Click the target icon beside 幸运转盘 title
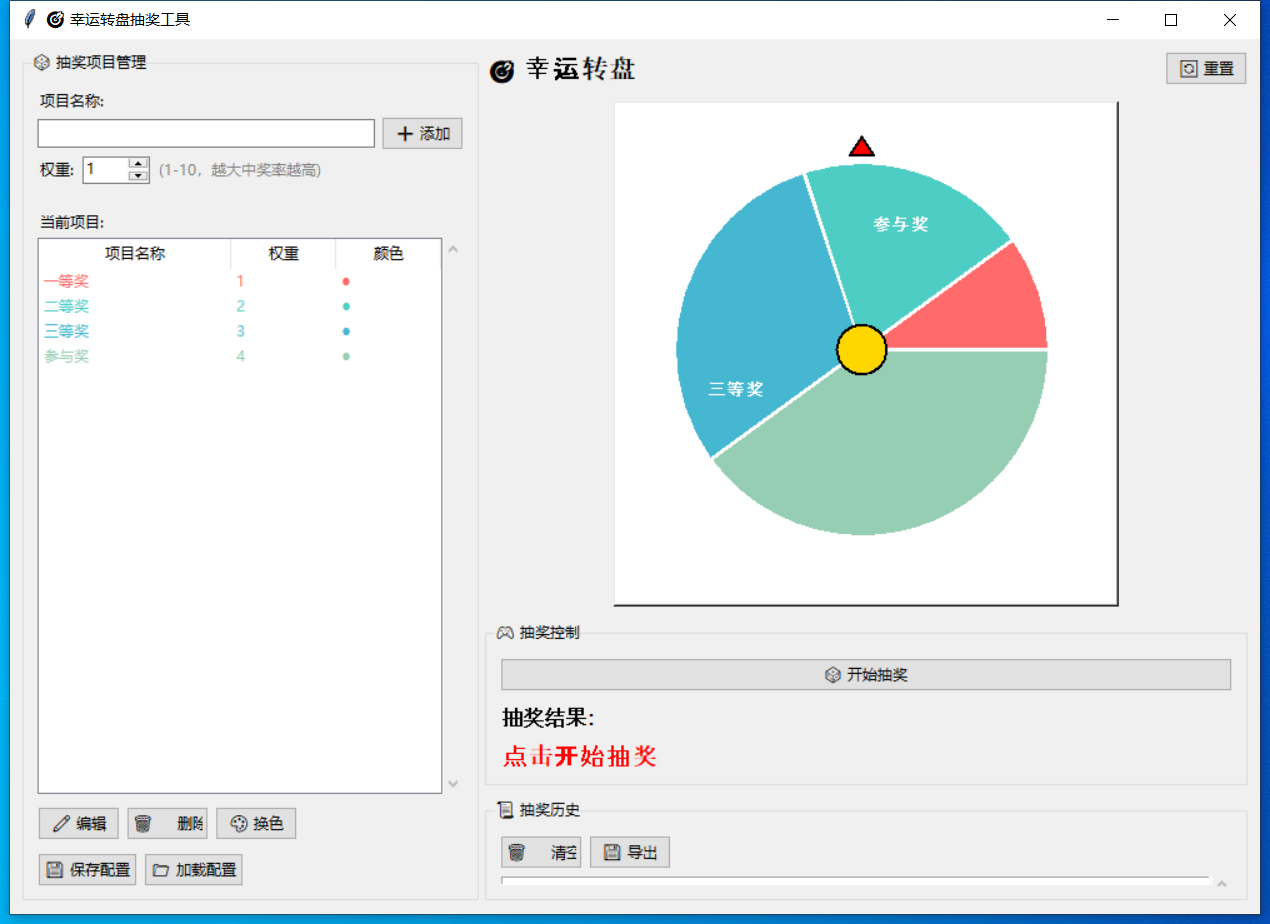Viewport: 1270px width, 924px height. [502, 71]
